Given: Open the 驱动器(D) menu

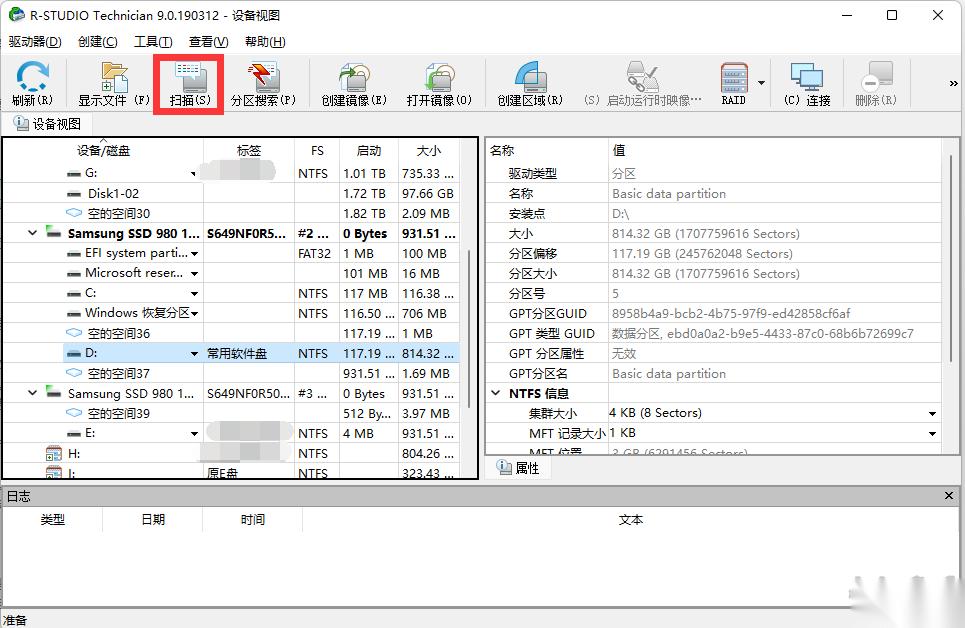Looking at the screenshot, I should pyautogui.click(x=35, y=42).
